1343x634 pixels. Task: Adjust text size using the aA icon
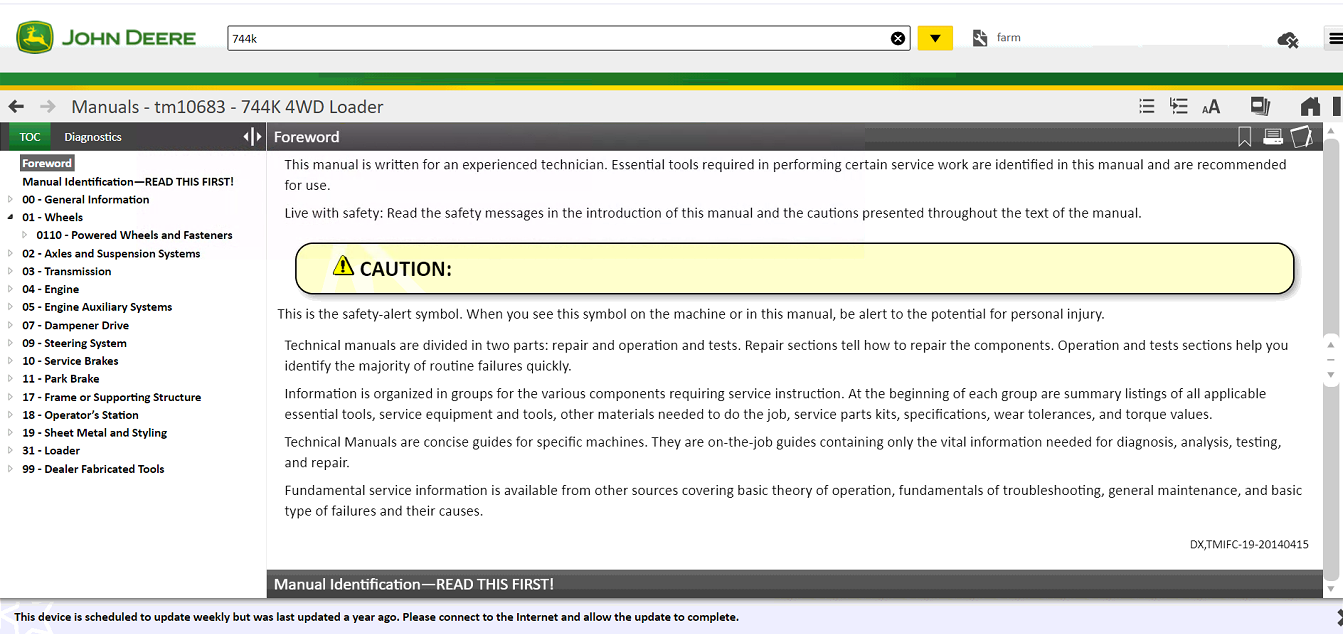(1211, 106)
